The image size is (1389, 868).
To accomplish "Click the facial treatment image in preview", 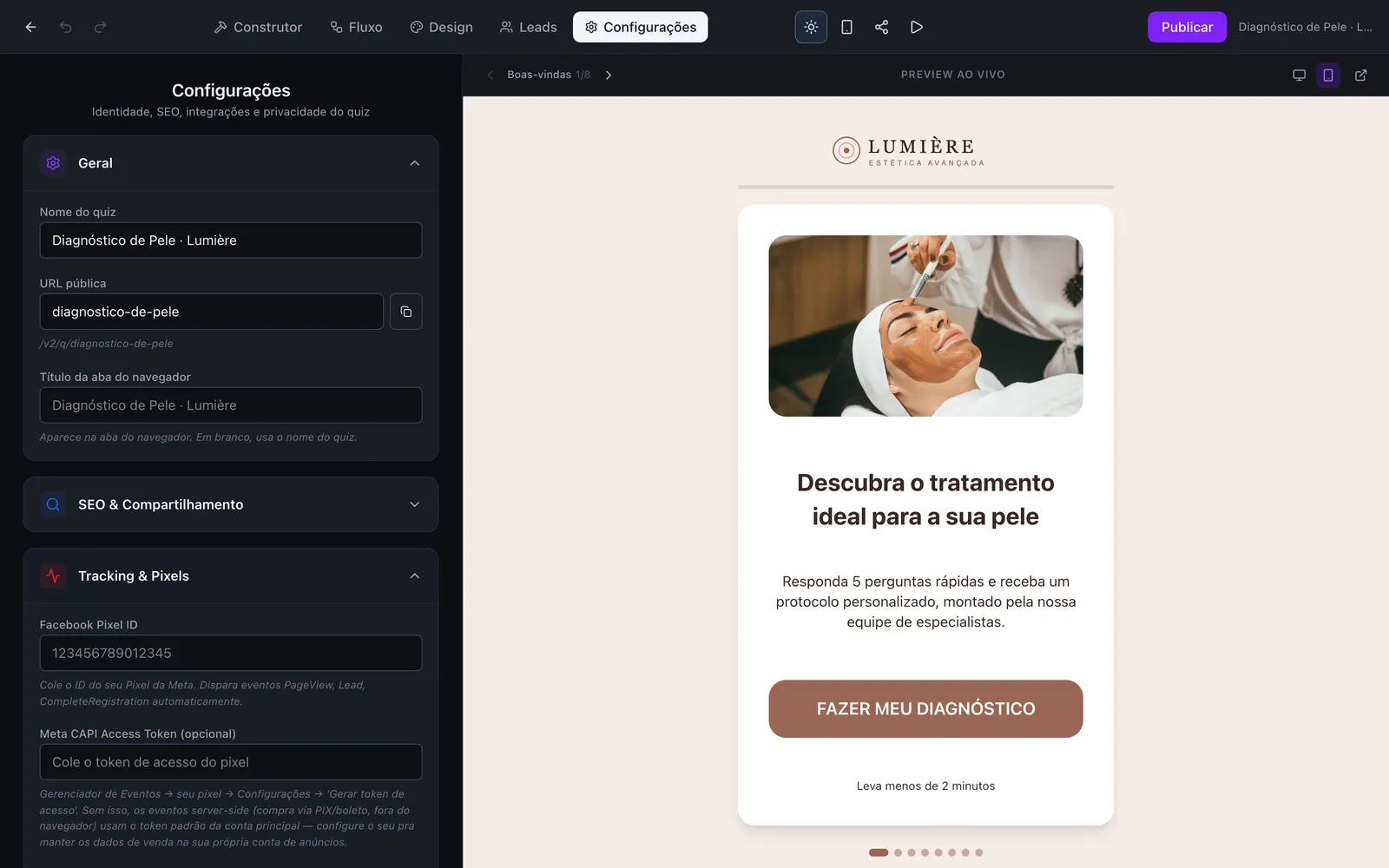I will pos(925,325).
